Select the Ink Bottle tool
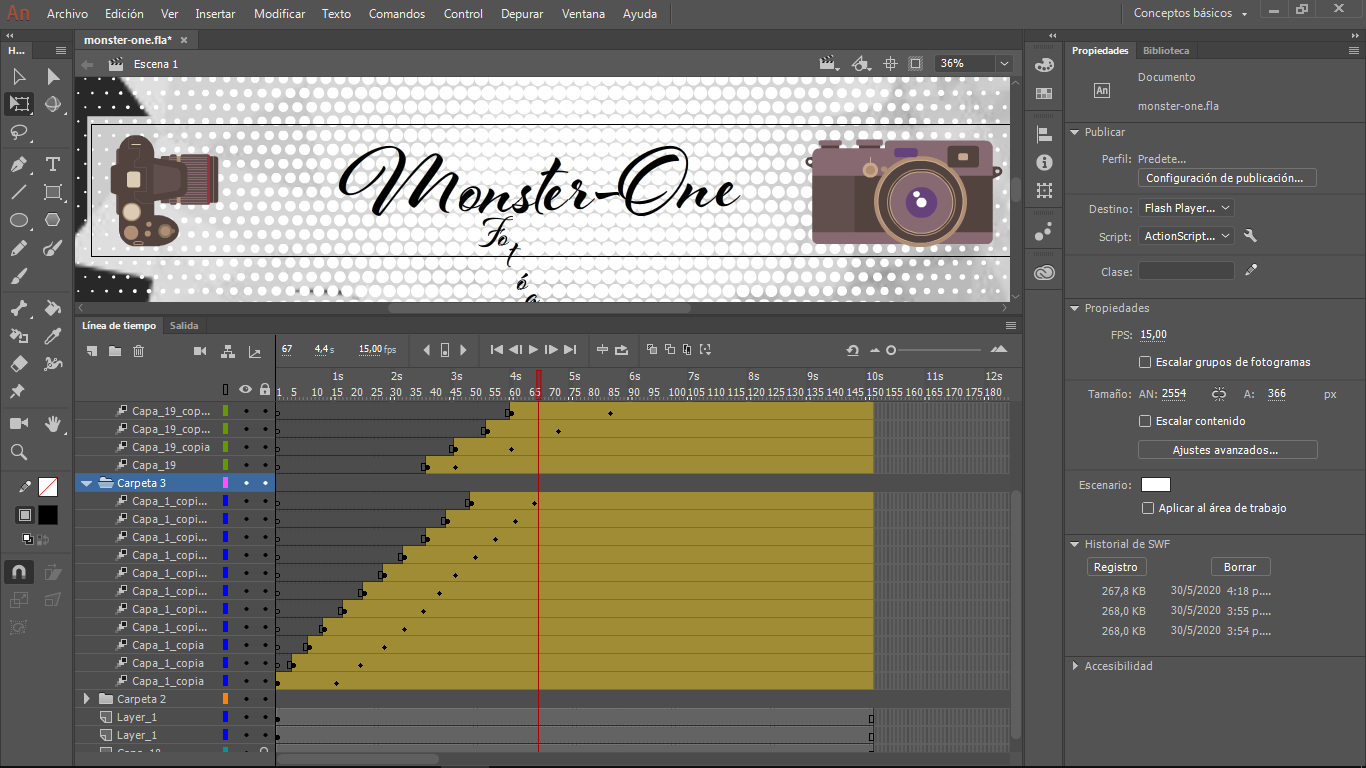1366x768 pixels. point(19,336)
